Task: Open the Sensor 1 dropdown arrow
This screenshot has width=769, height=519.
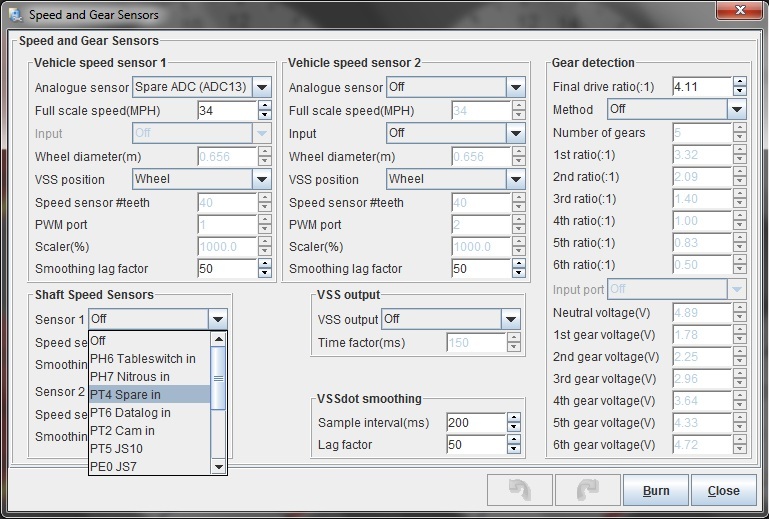Action: (x=218, y=320)
